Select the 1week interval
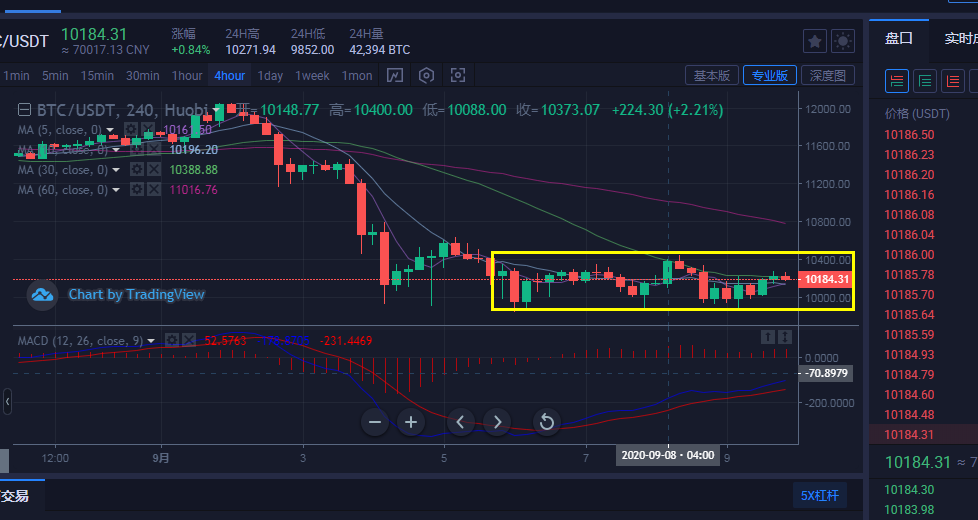 [312, 75]
